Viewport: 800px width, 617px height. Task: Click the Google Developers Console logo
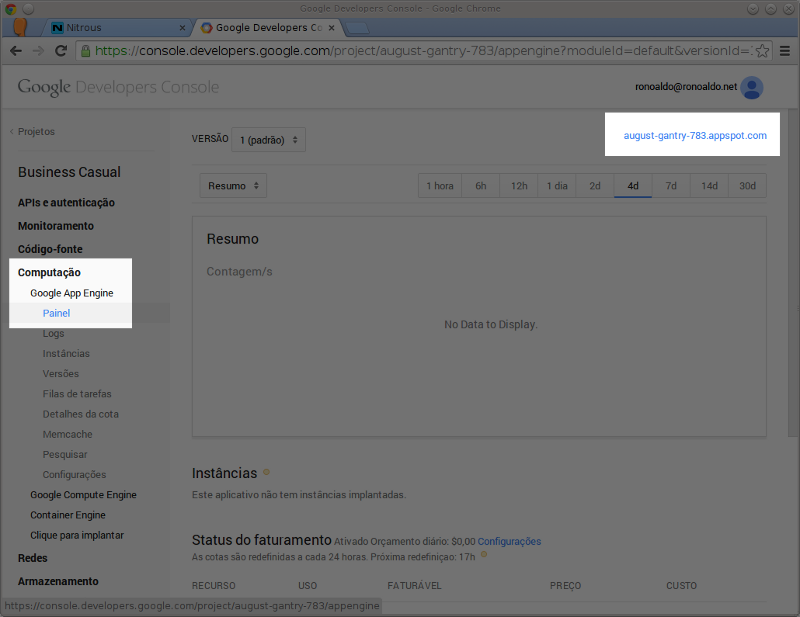(x=118, y=87)
